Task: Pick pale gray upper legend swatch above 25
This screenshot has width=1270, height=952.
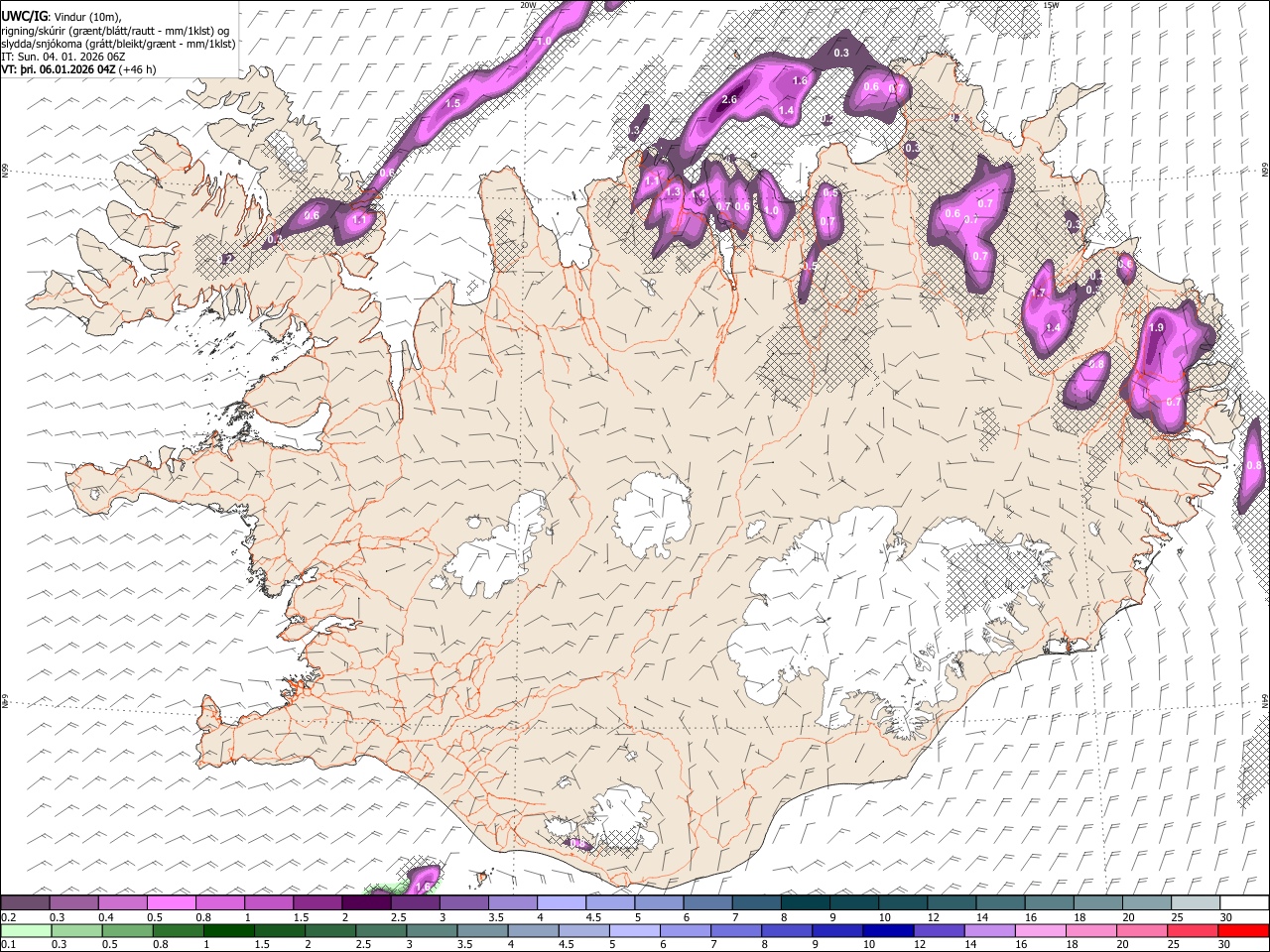Action: [x=1197, y=902]
